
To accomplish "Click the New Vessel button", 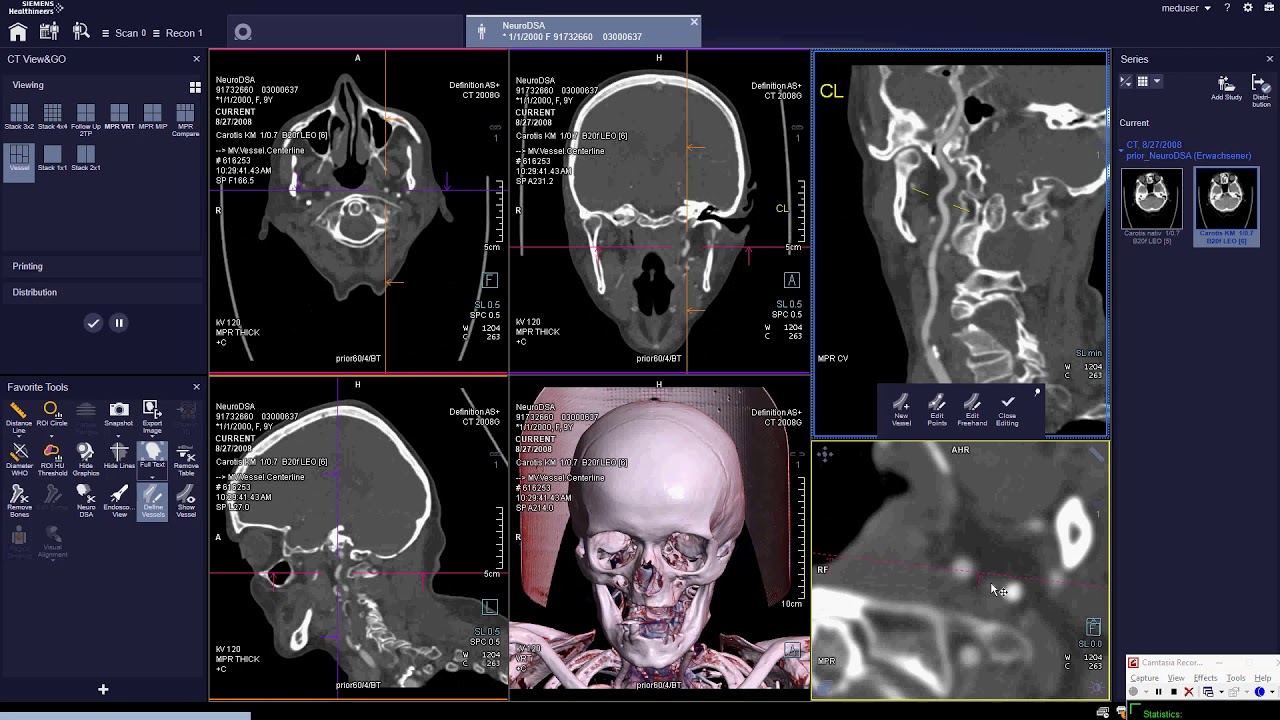I will point(901,410).
